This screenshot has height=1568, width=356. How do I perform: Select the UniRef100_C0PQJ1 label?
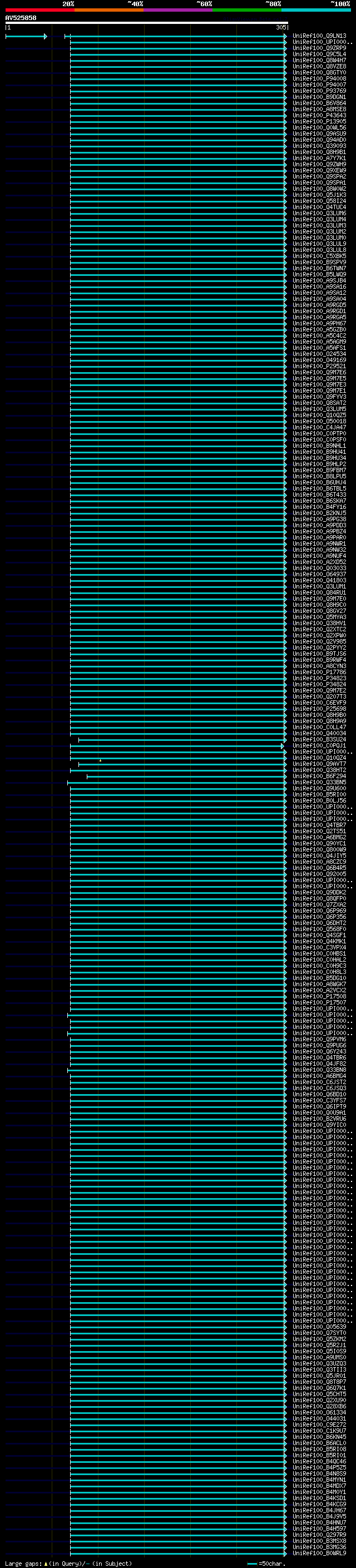point(319,746)
